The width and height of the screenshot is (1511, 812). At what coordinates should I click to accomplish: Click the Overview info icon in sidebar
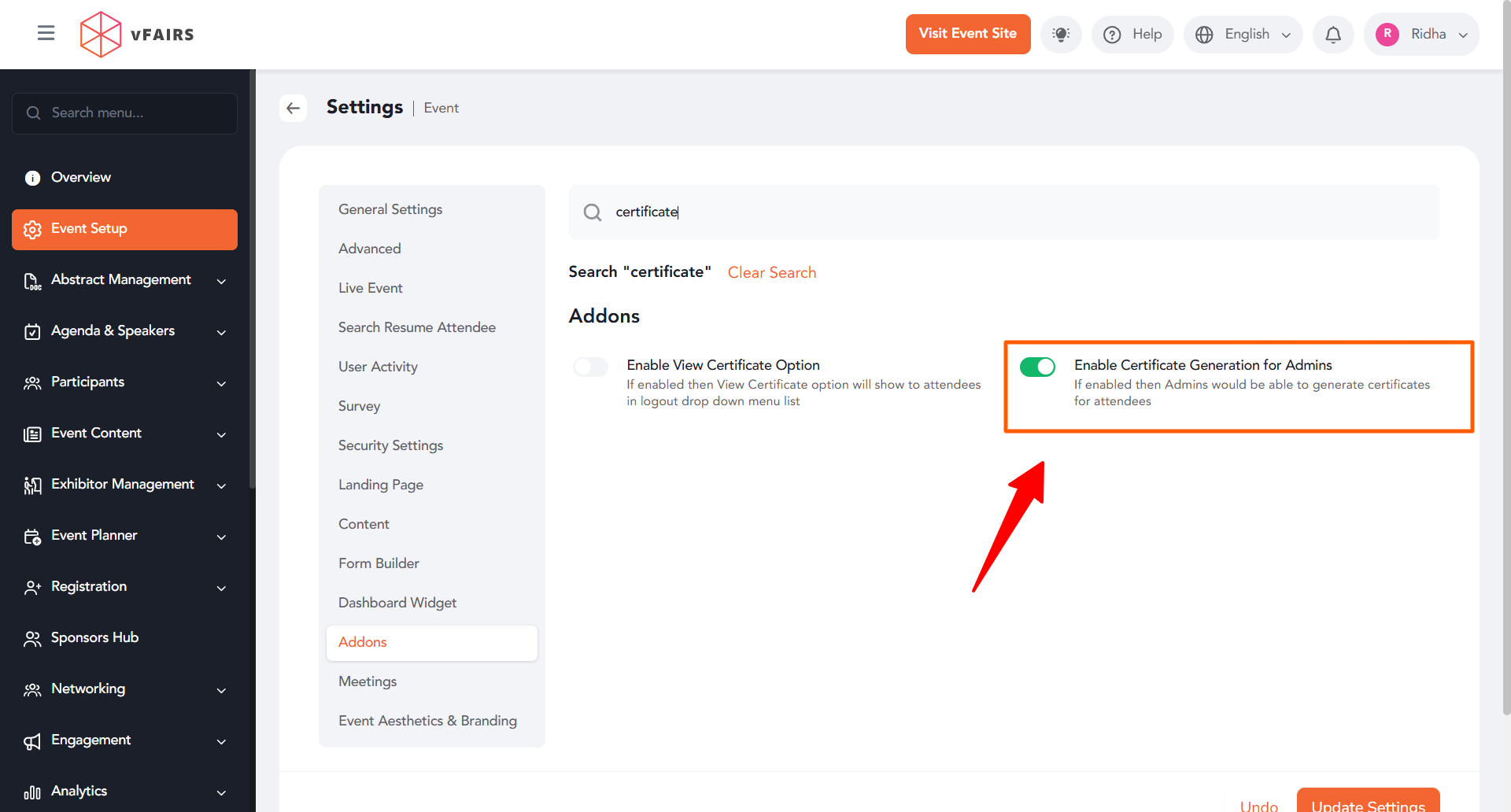point(32,178)
